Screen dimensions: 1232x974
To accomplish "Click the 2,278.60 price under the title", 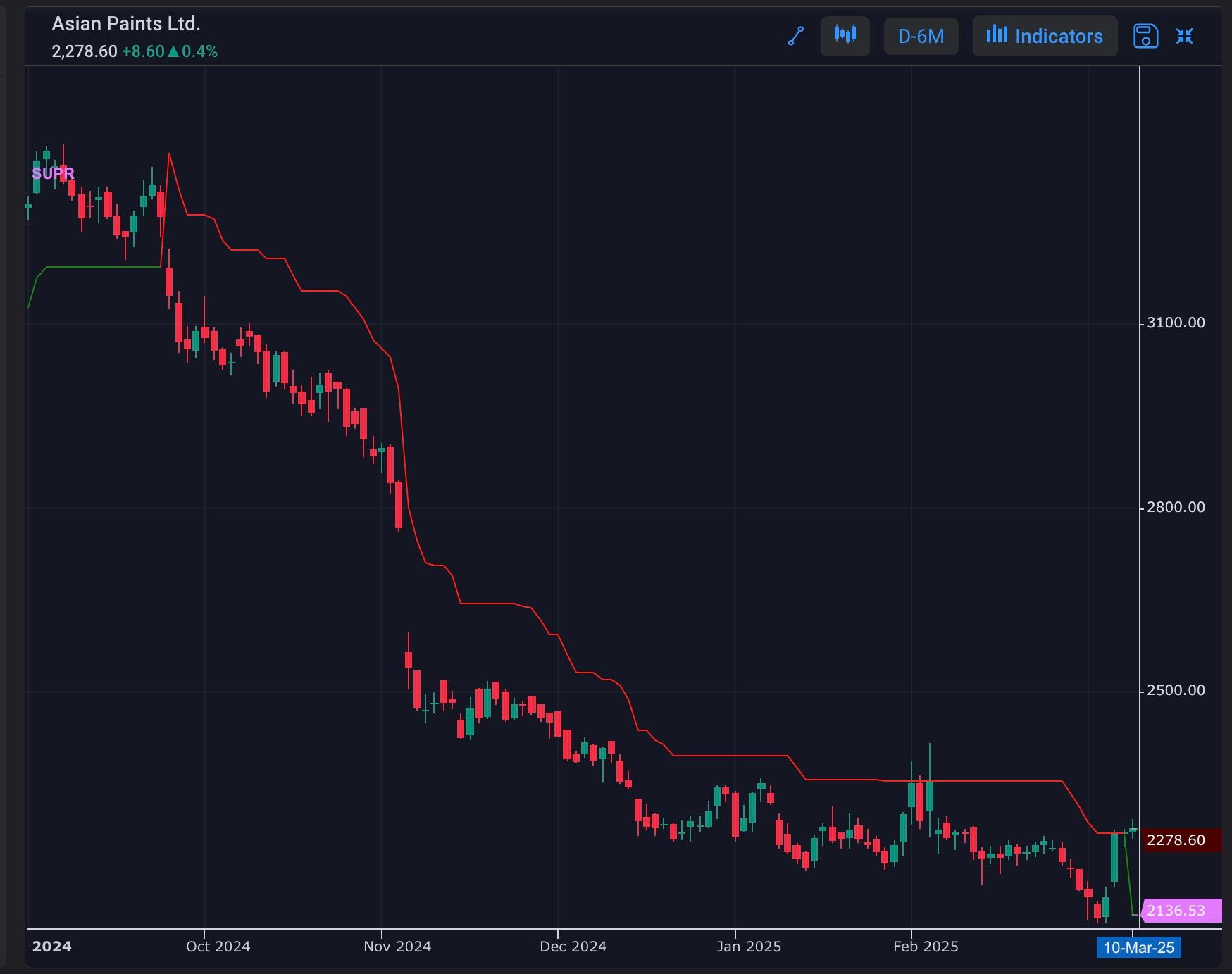I will tap(85, 51).
